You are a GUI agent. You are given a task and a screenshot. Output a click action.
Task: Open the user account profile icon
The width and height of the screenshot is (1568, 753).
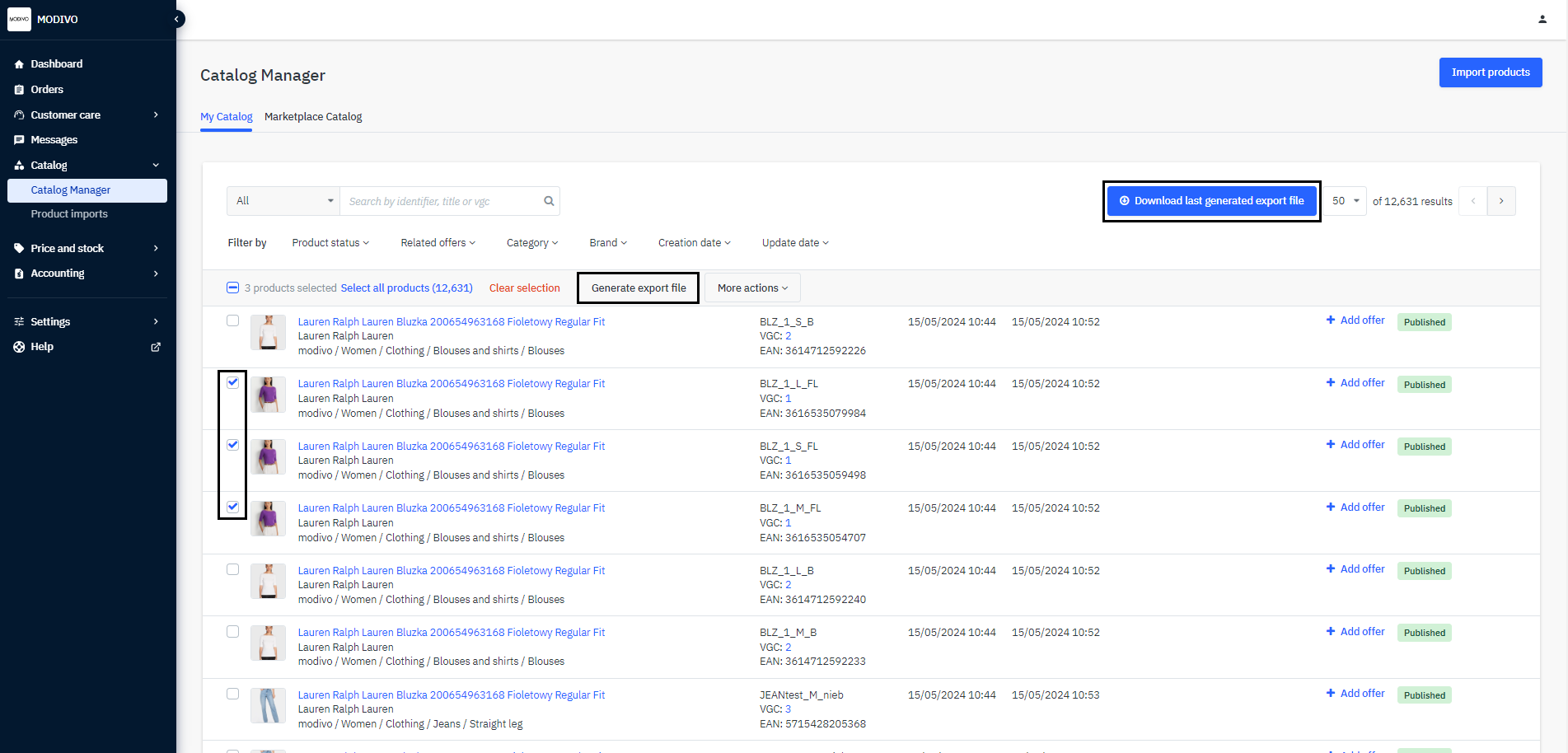[1542, 19]
